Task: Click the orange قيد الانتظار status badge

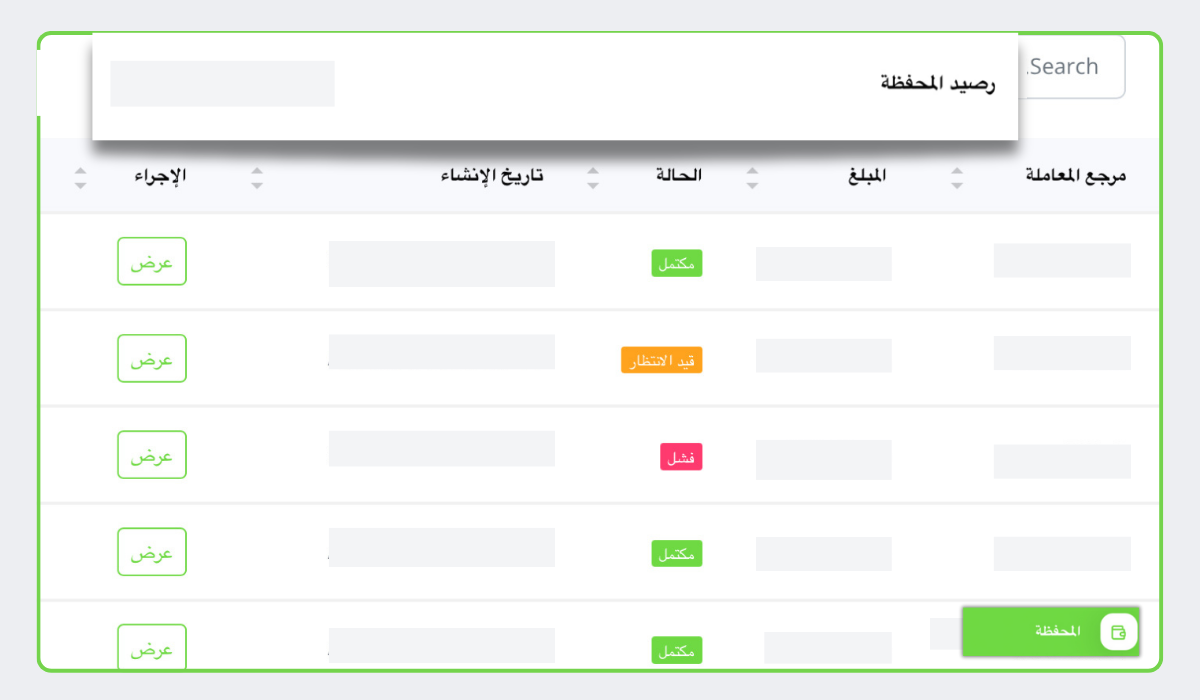Action: tap(661, 361)
